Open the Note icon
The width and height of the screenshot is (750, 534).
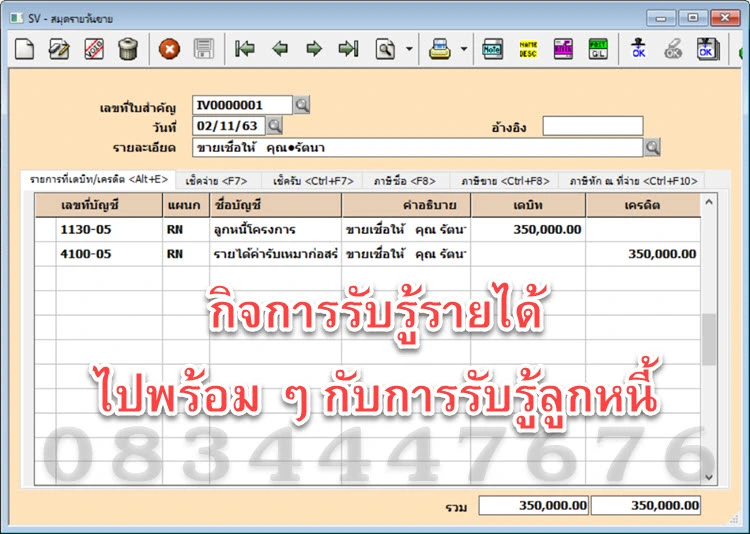coord(493,49)
